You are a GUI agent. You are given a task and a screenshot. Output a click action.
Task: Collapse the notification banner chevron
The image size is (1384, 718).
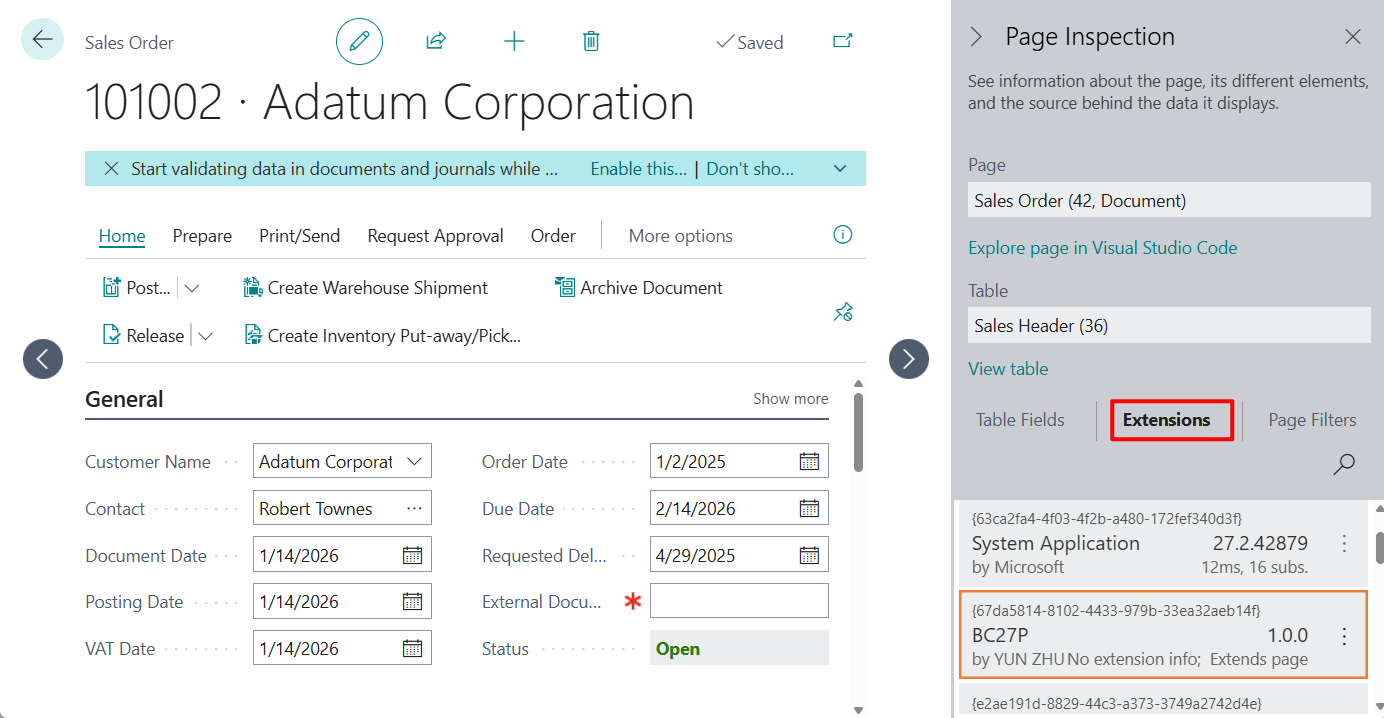click(x=839, y=168)
